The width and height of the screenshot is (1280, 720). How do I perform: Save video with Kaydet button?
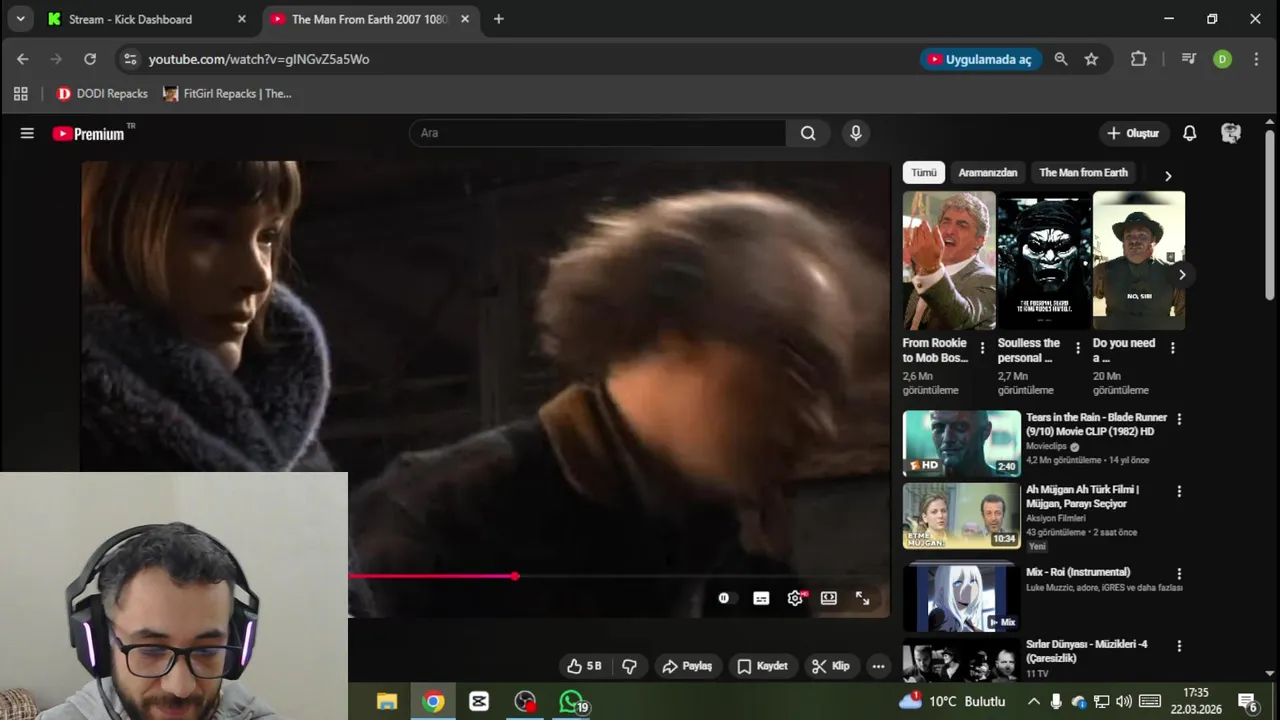(x=762, y=666)
